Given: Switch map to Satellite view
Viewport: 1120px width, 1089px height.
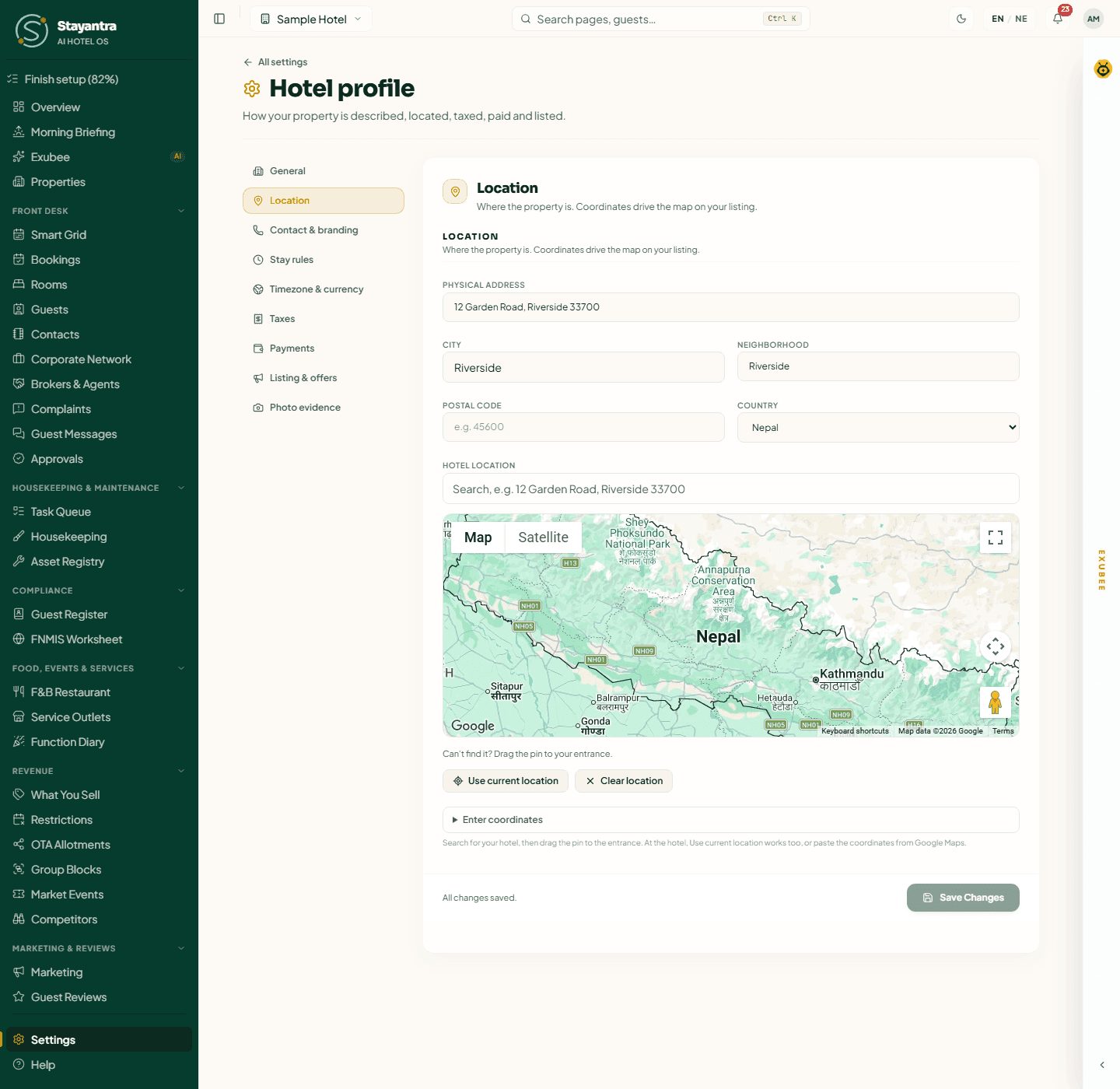Looking at the screenshot, I should click(x=543, y=537).
